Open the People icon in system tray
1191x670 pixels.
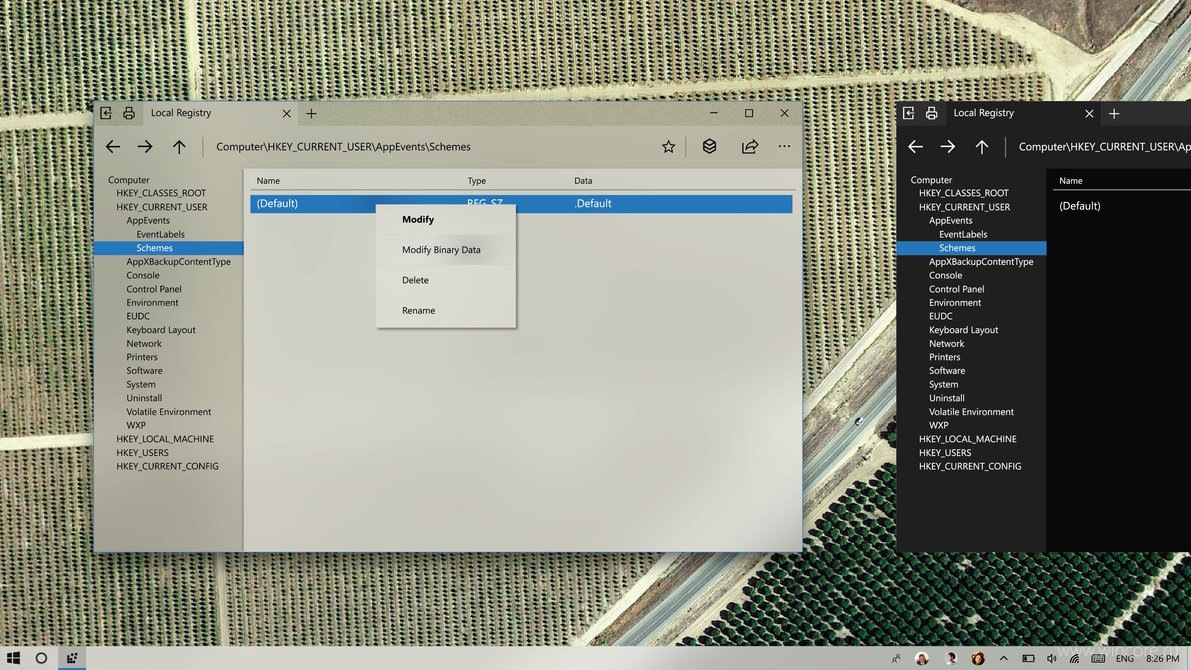(896, 659)
